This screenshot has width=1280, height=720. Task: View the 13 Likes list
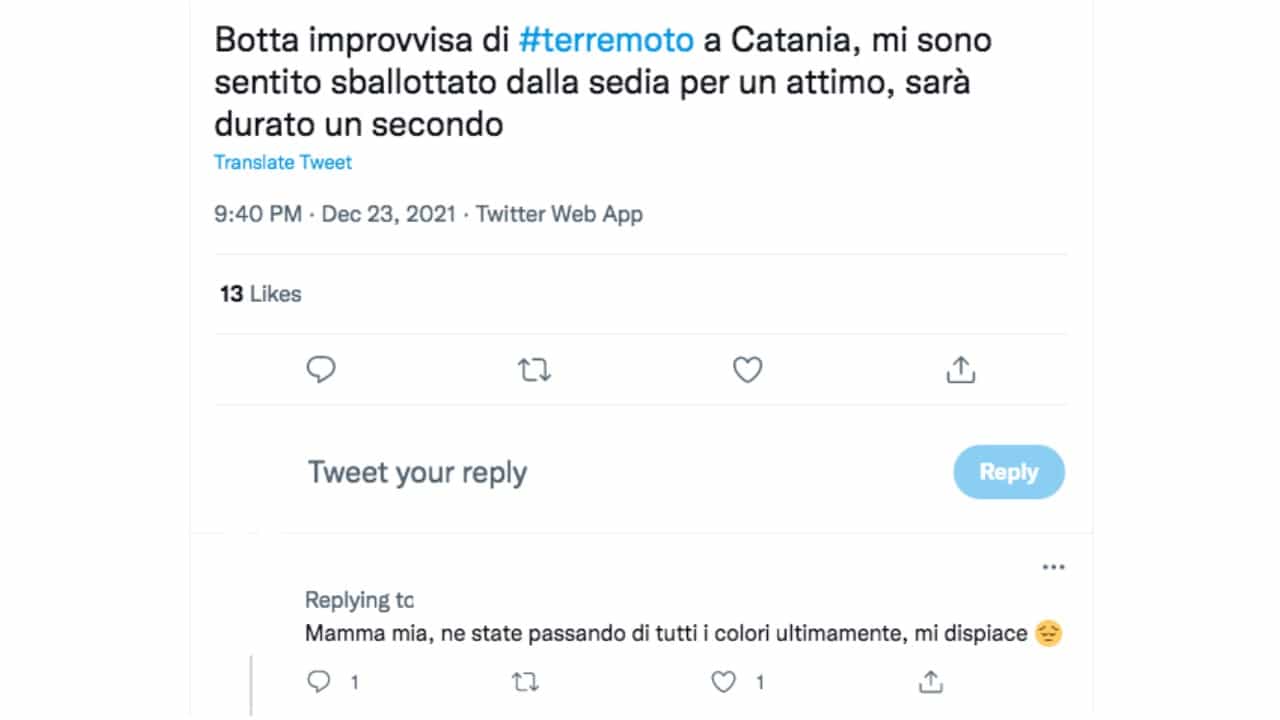click(x=260, y=294)
